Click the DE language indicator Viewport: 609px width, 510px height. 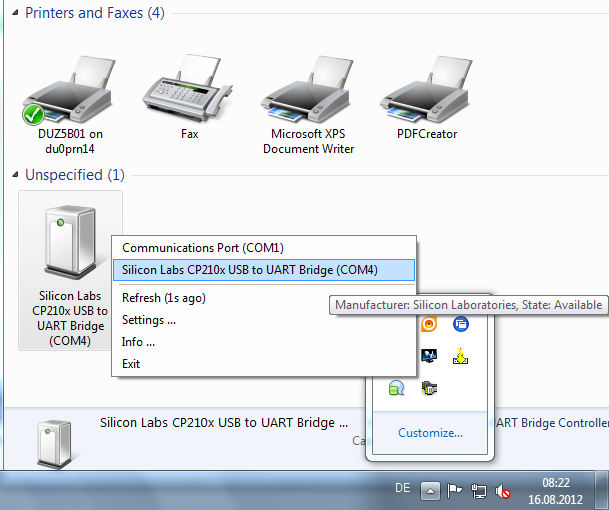[x=402, y=488]
